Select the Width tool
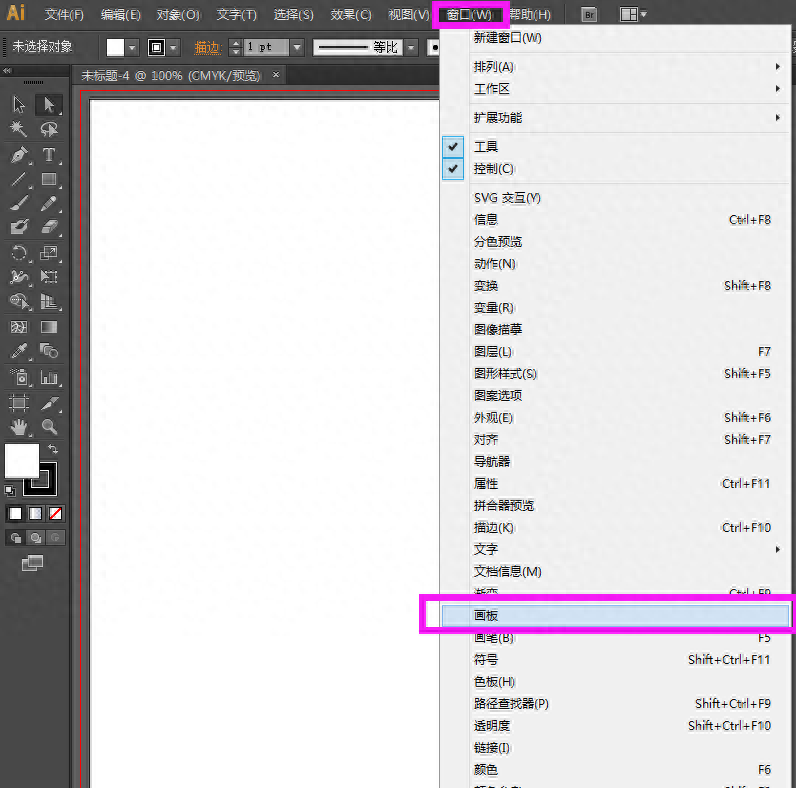This screenshot has height=788, width=796. (x=19, y=277)
